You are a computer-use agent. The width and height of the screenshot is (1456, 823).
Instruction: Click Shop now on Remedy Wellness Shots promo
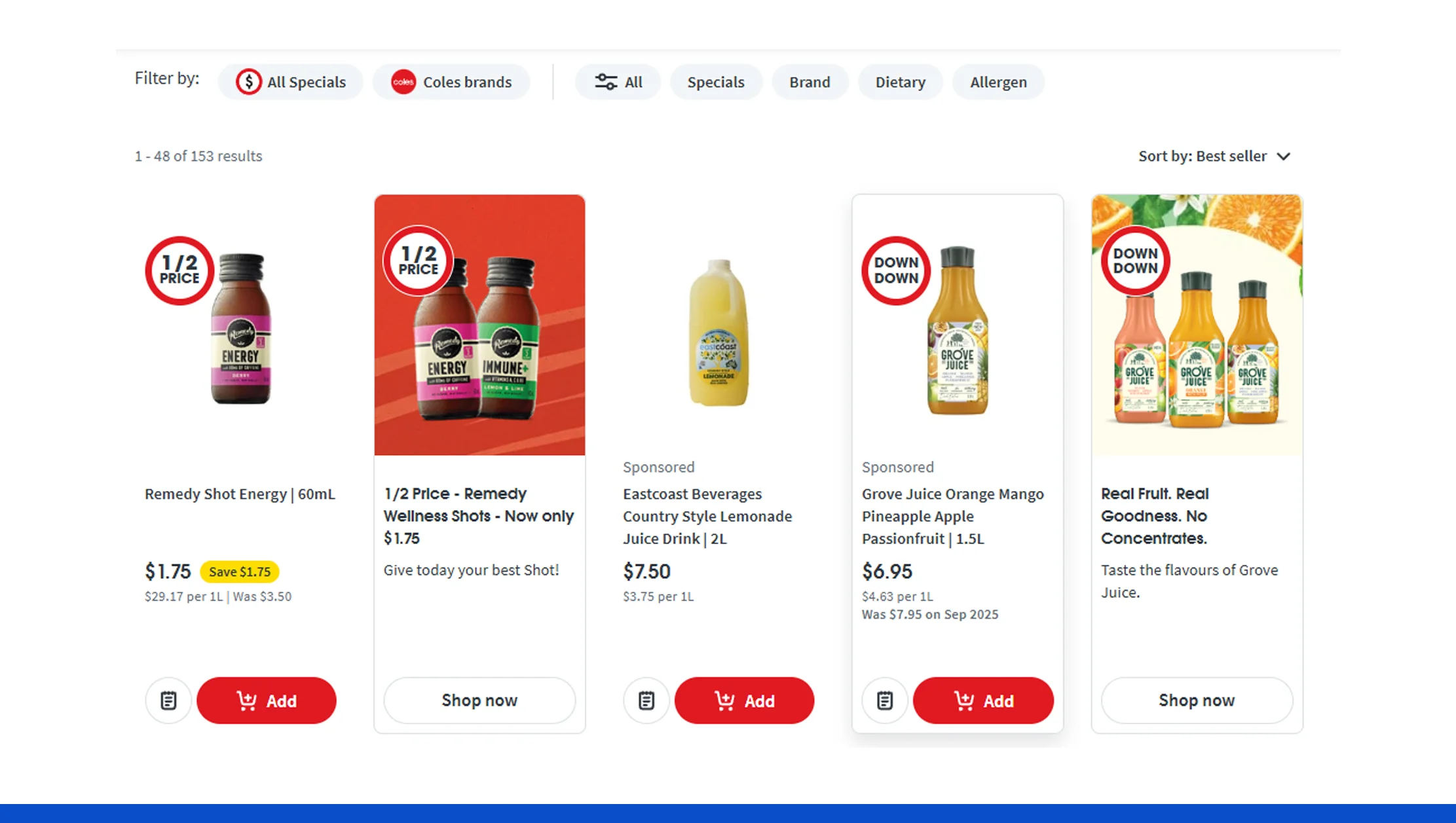[x=479, y=700]
